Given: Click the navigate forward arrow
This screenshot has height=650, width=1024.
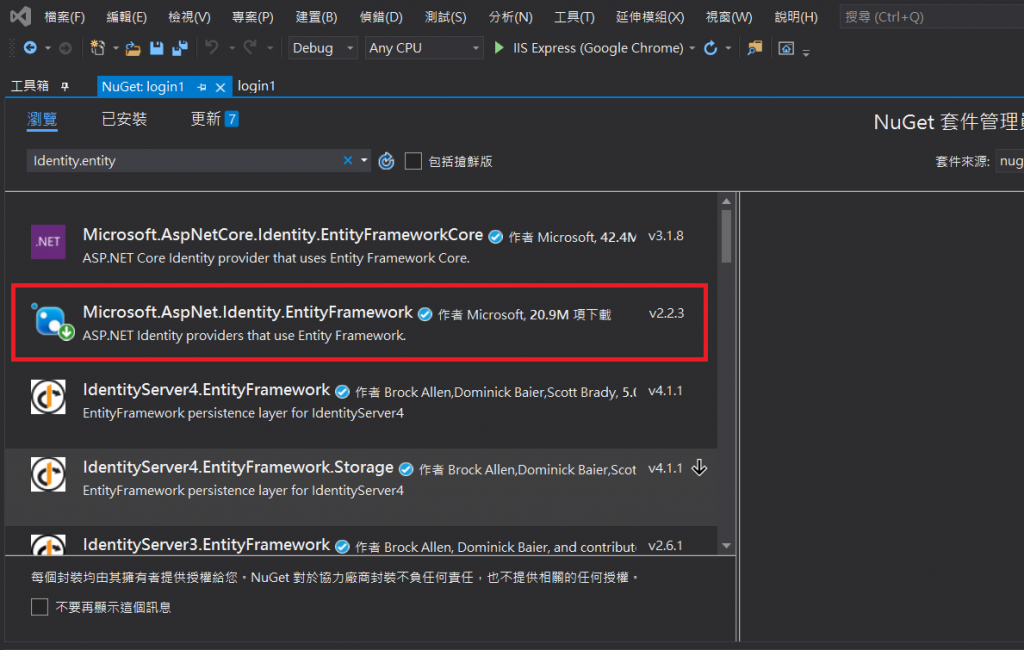Looking at the screenshot, I should 65,48.
